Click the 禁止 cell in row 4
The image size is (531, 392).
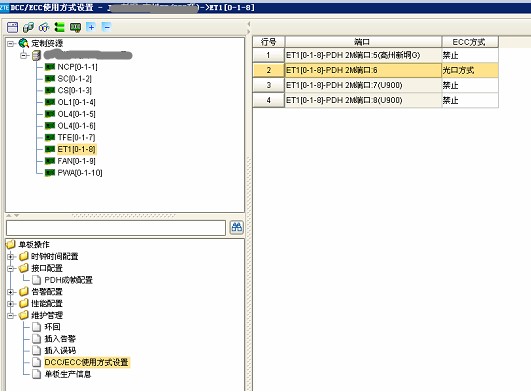click(470, 100)
